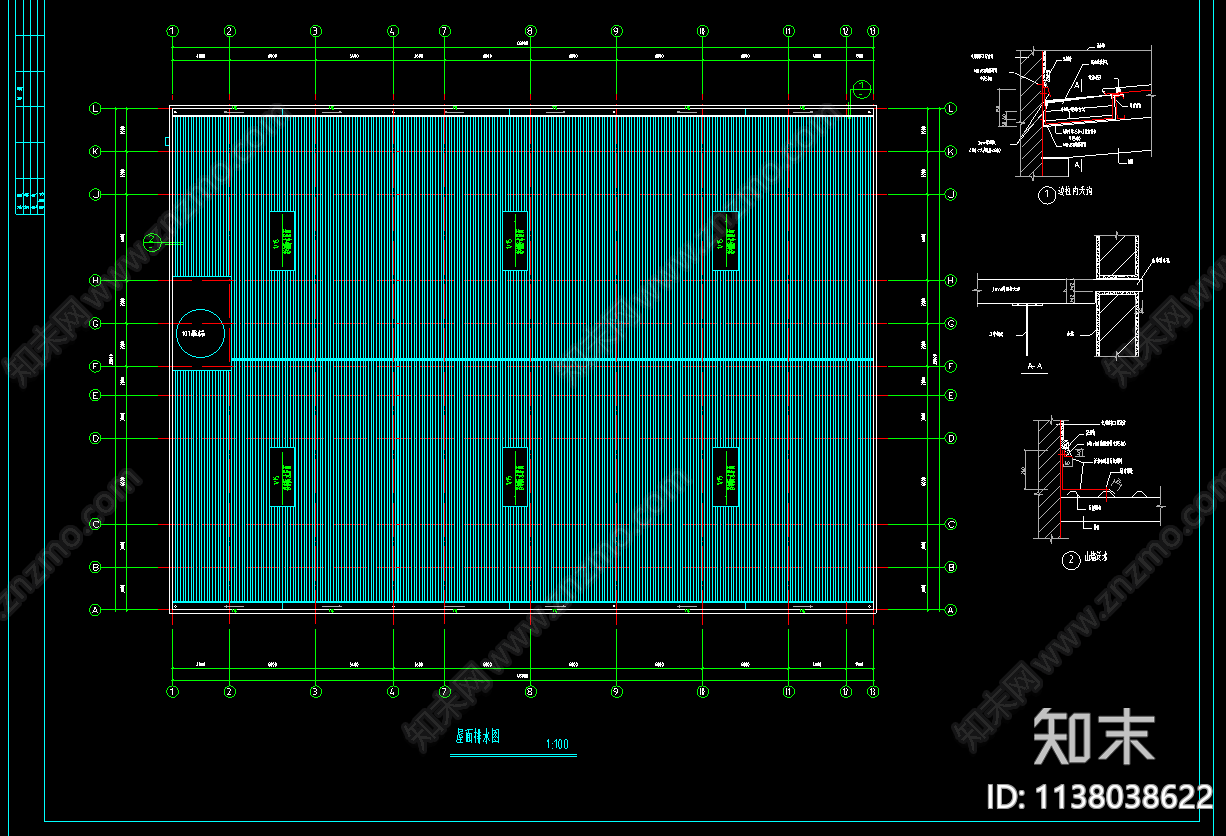
Task: Click axis bubble 1 in the top row
Action: pyautogui.click(x=173, y=31)
